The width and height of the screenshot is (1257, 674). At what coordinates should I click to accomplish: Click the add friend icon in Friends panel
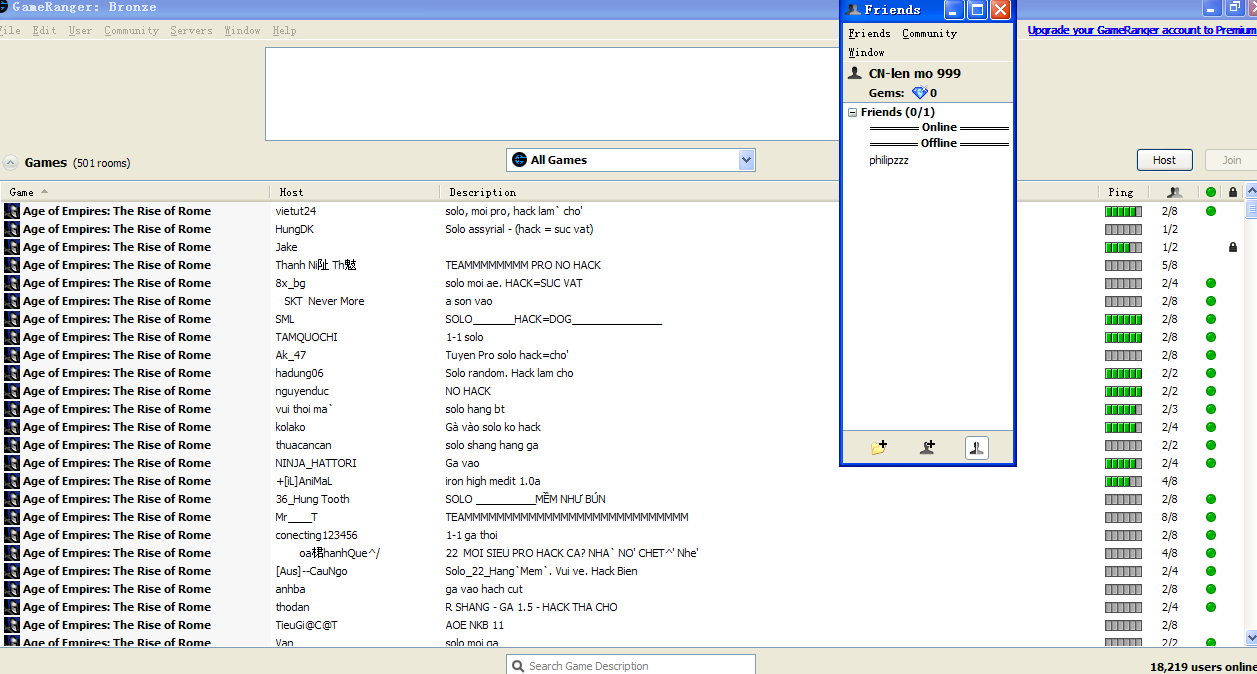pos(927,447)
